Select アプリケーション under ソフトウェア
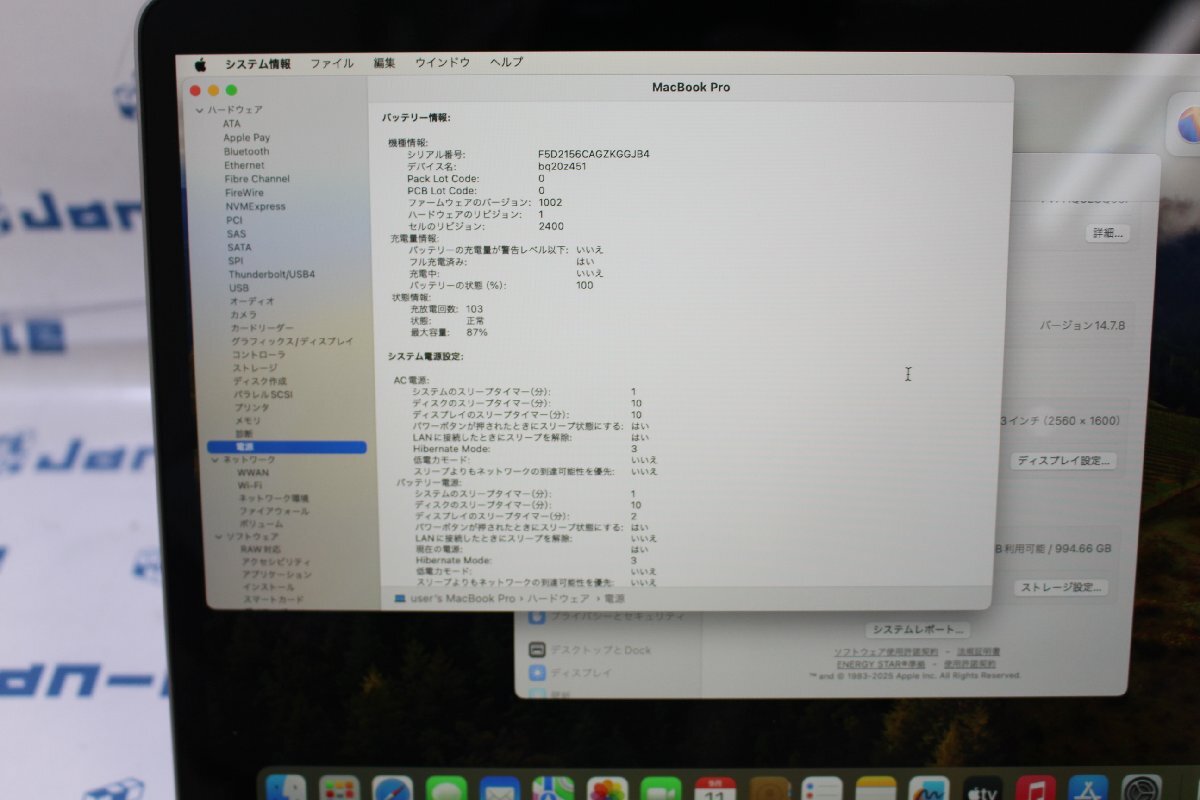 277,575
